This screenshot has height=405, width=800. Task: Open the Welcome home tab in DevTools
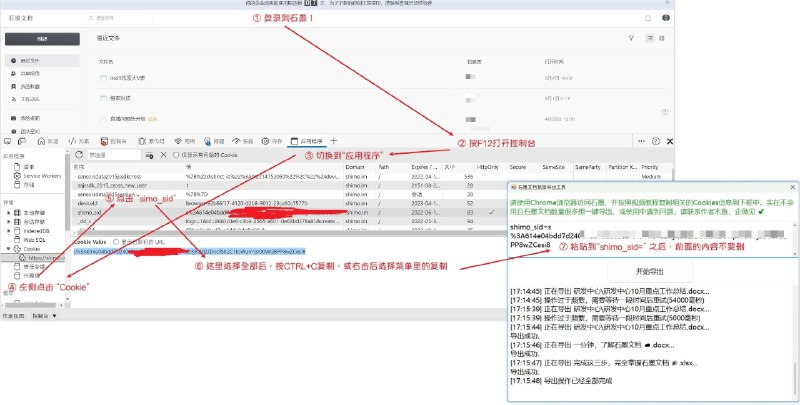48,141
